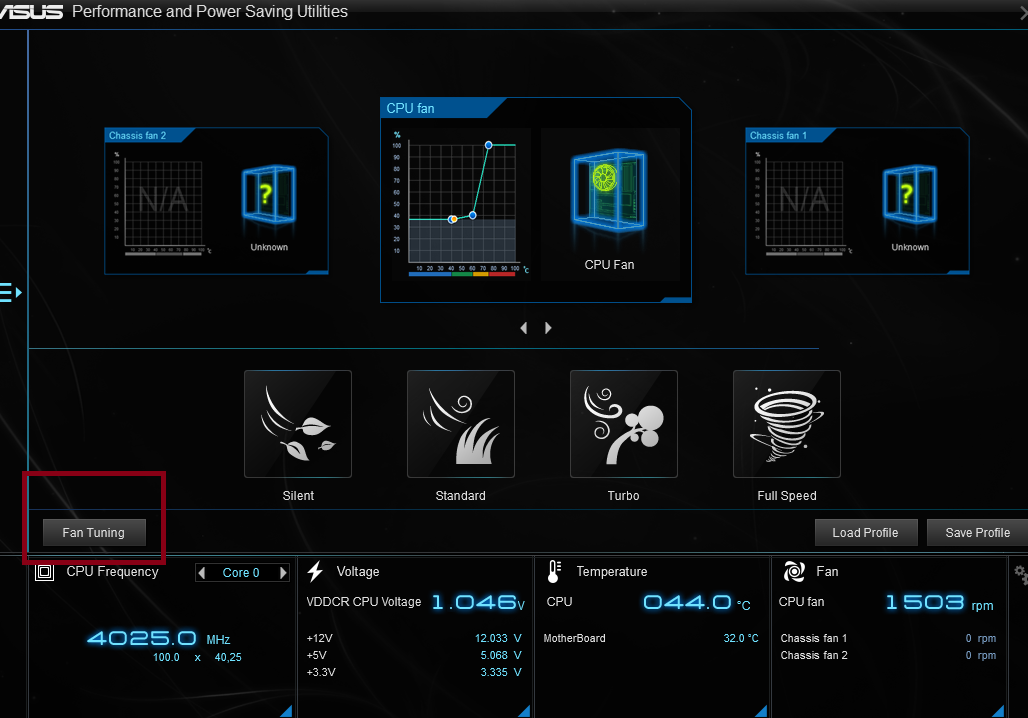Viewport: 1028px width, 718px height.
Task: Select lowest point on CPU fan curve
Action: pyautogui.click(x=452, y=219)
